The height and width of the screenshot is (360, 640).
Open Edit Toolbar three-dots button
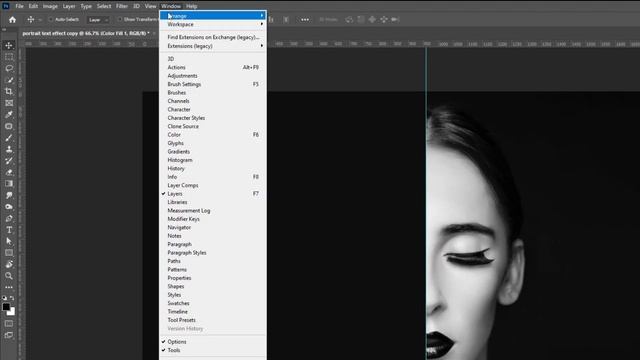pos(9,287)
